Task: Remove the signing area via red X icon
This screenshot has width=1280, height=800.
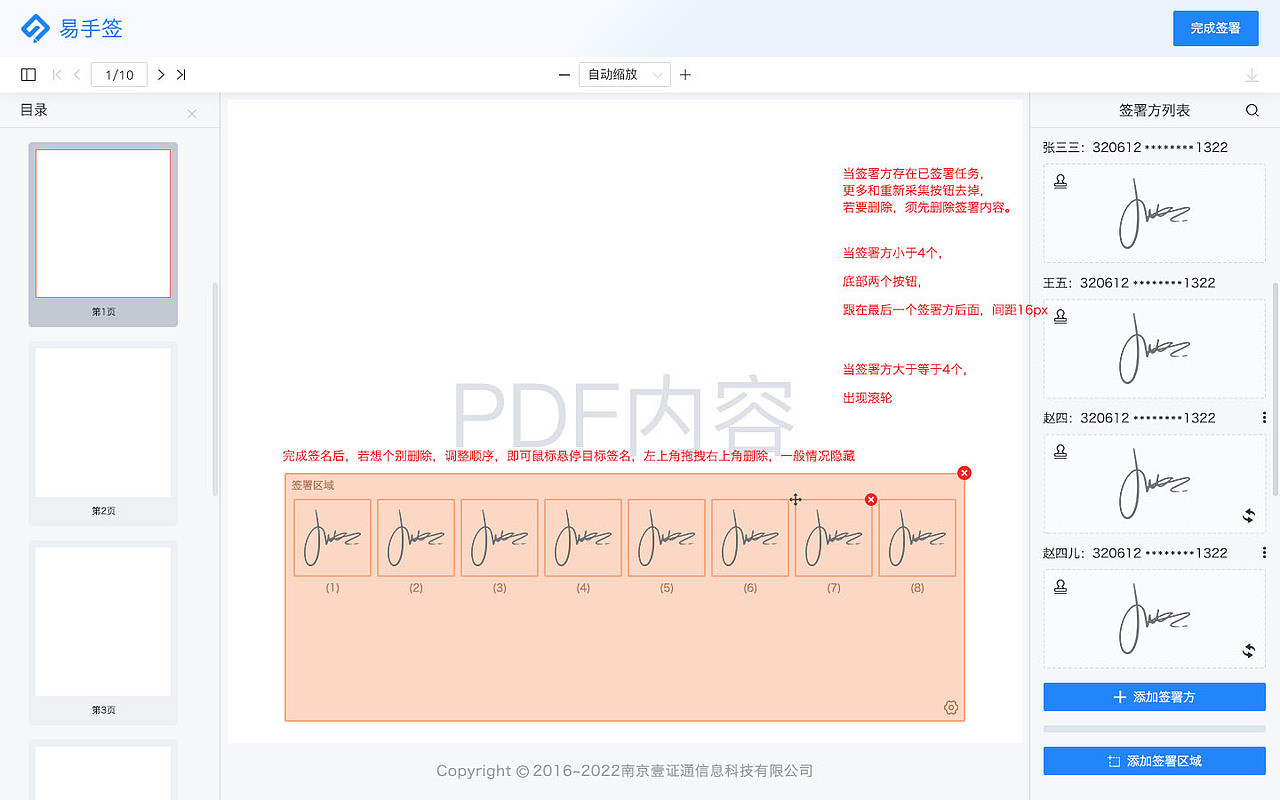Action: pos(964,472)
